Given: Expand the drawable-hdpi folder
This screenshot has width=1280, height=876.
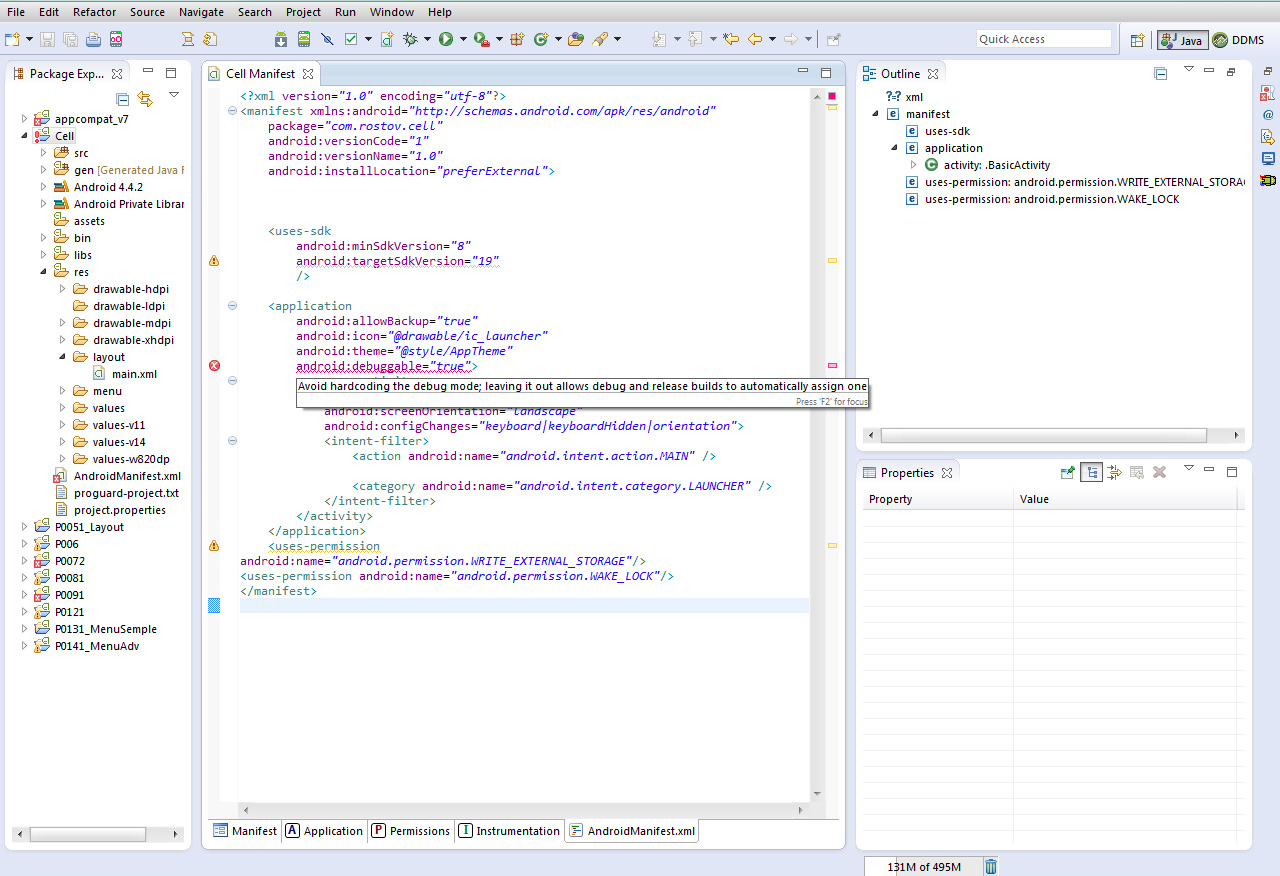Looking at the screenshot, I should point(63,289).
